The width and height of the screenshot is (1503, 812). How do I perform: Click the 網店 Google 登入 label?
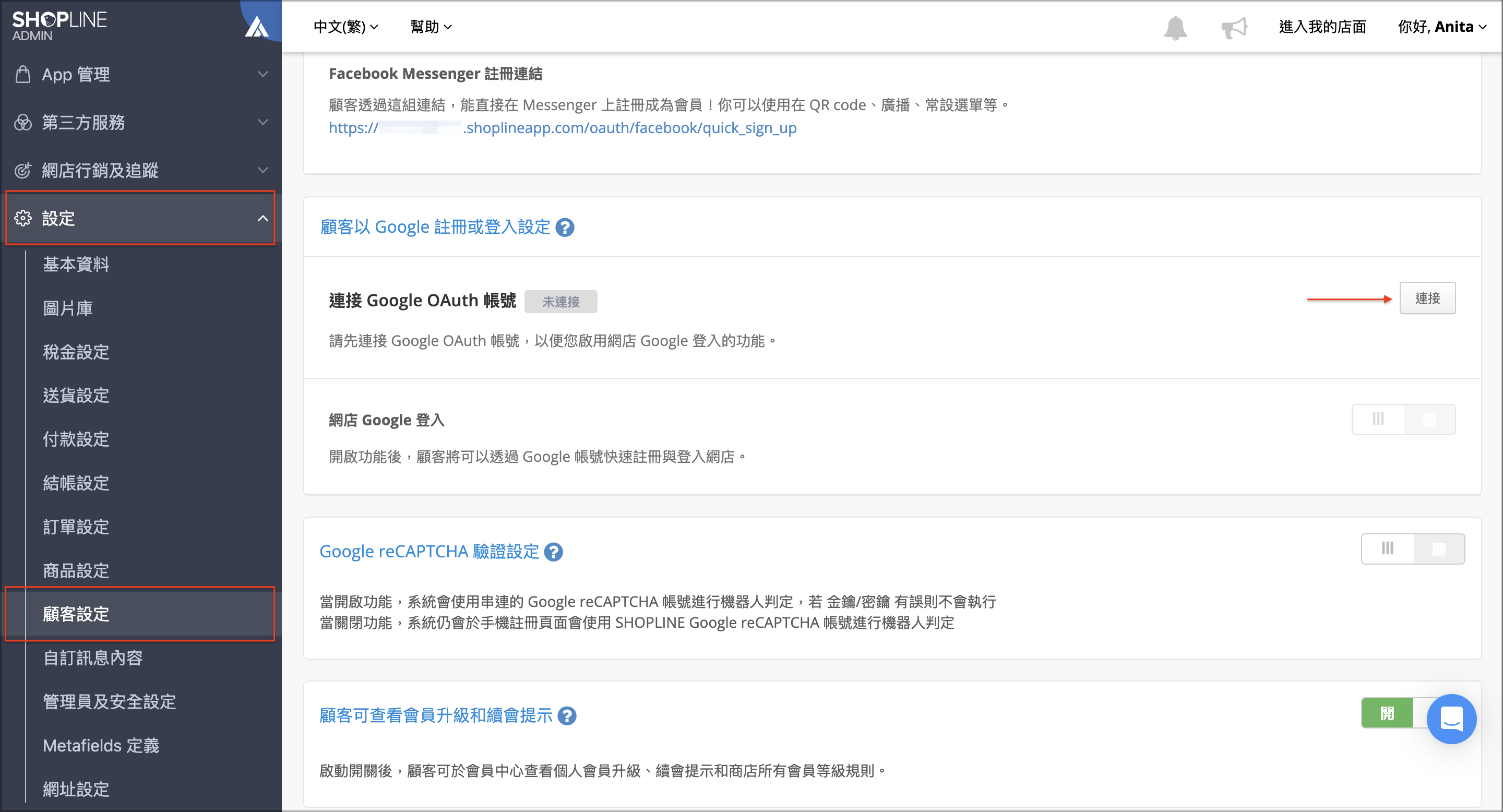tap(386, 420)
